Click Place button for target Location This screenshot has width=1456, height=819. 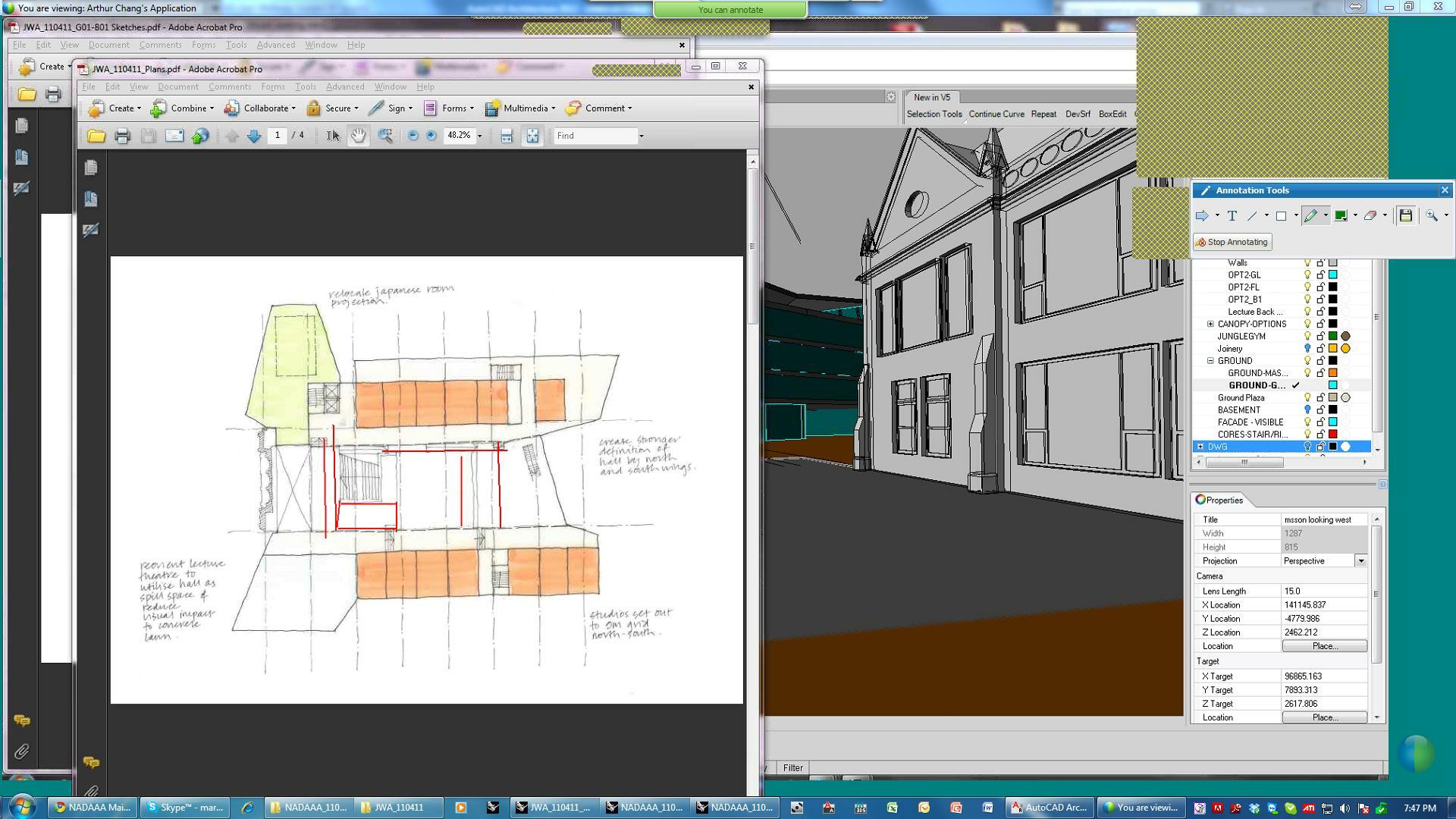(1325, 717)
